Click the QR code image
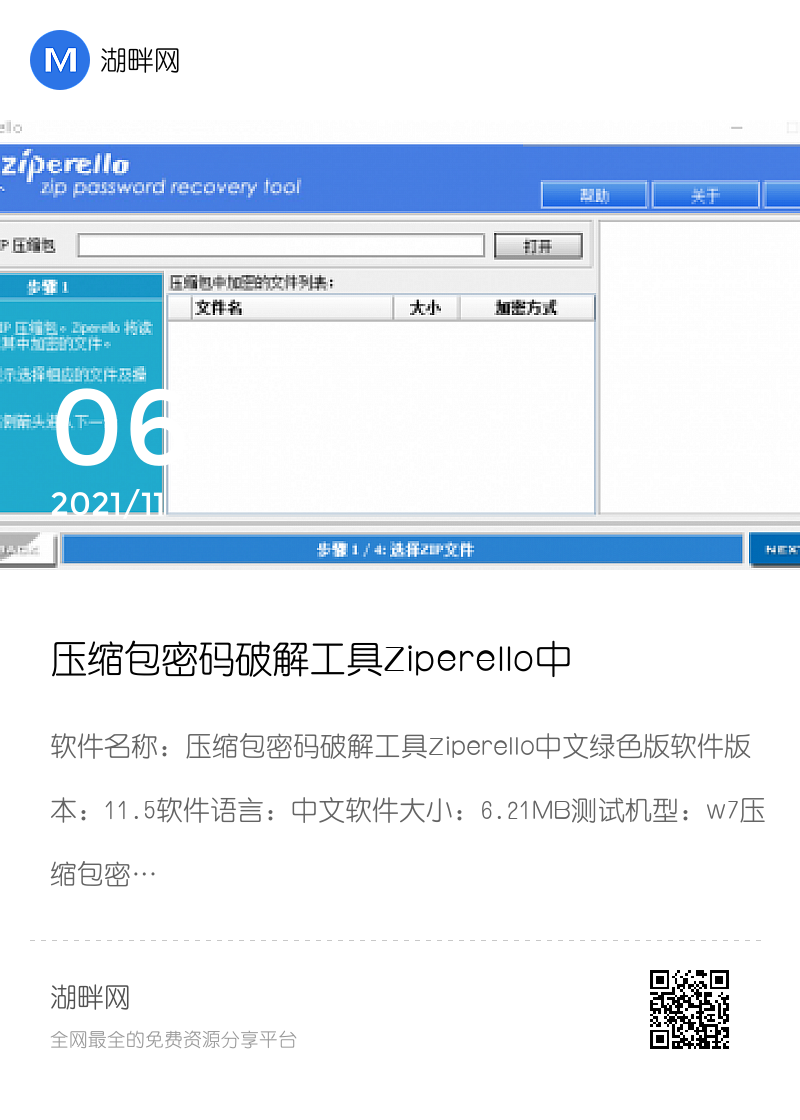Image resolution: width=800 pixels, height=1120 pixels. pos(689,1009)
